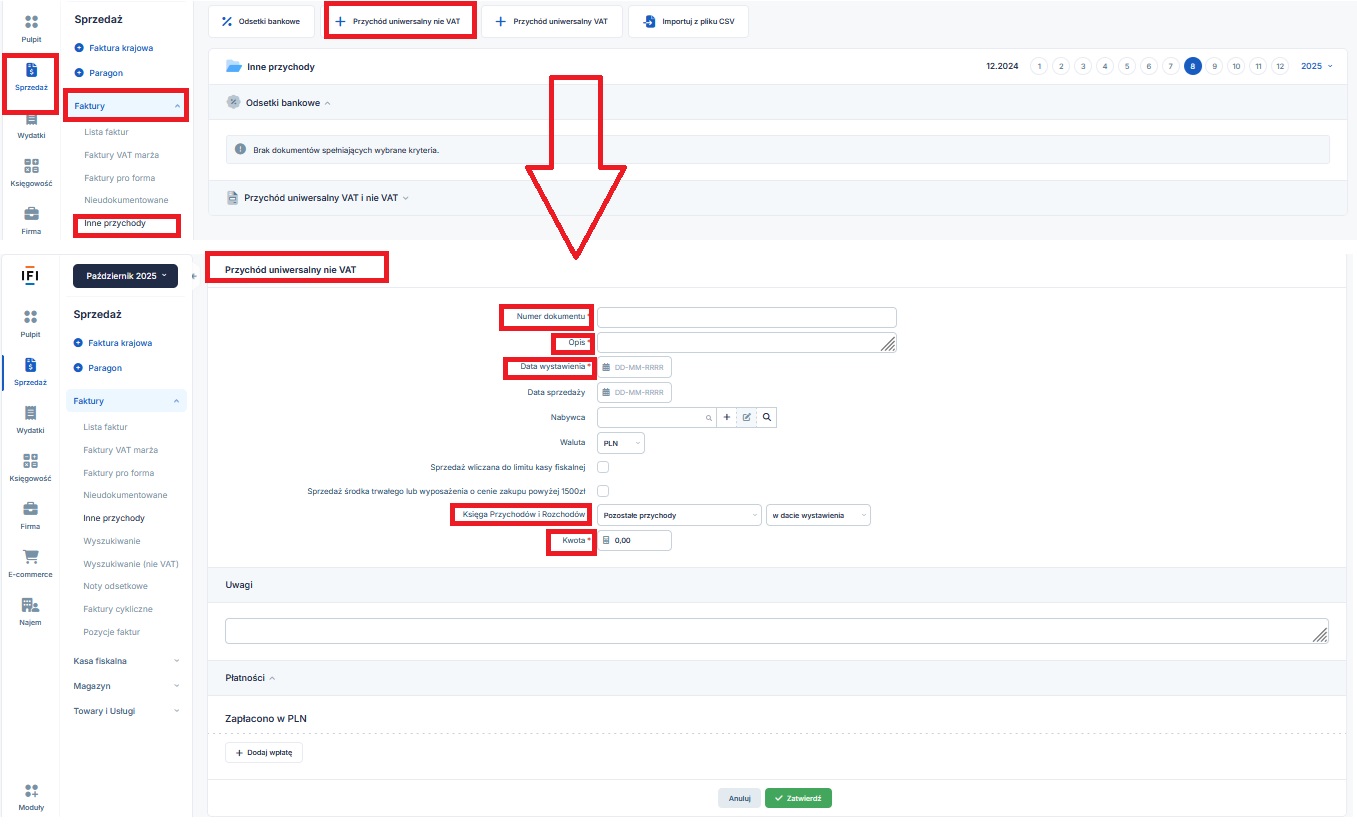The height and width of the screenshot is (826, 1357).
Task: Add new buyer with plus icon beside Nabywca
Action: [727, 417]
